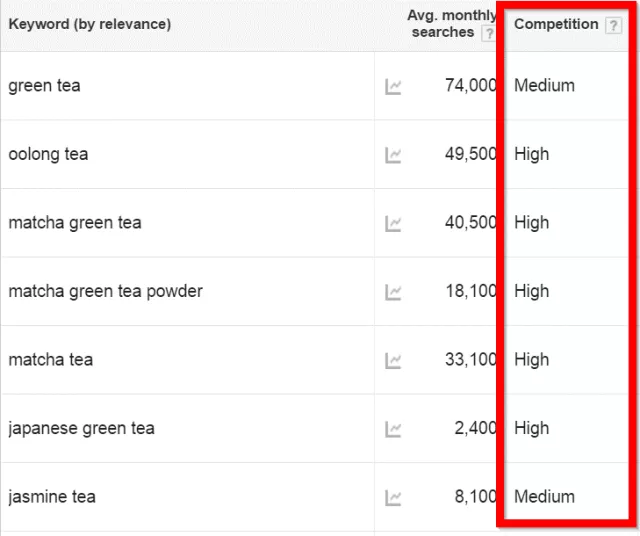640x536 pixels.
Task: Choose the matcha green tea keyword
Action: 75,223
